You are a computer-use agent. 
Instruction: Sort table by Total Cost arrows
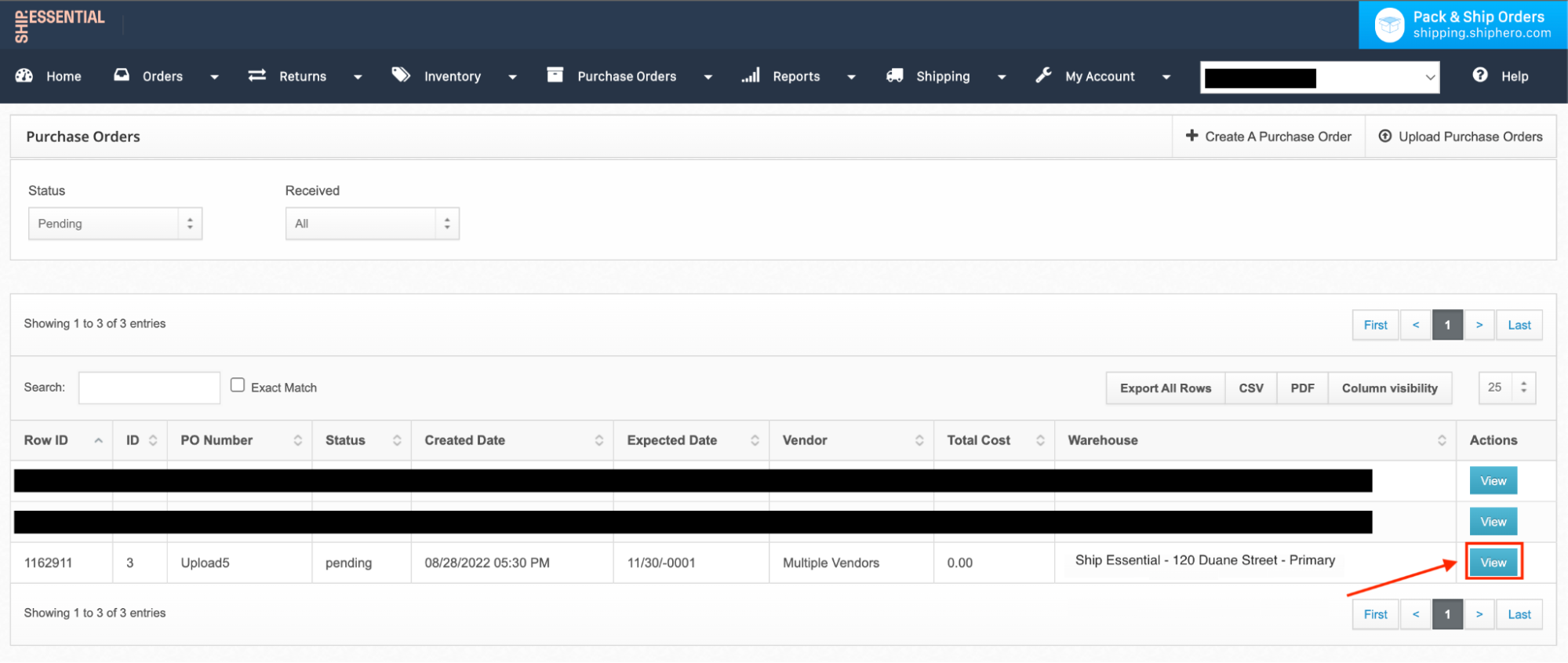tap(1040, 441)
